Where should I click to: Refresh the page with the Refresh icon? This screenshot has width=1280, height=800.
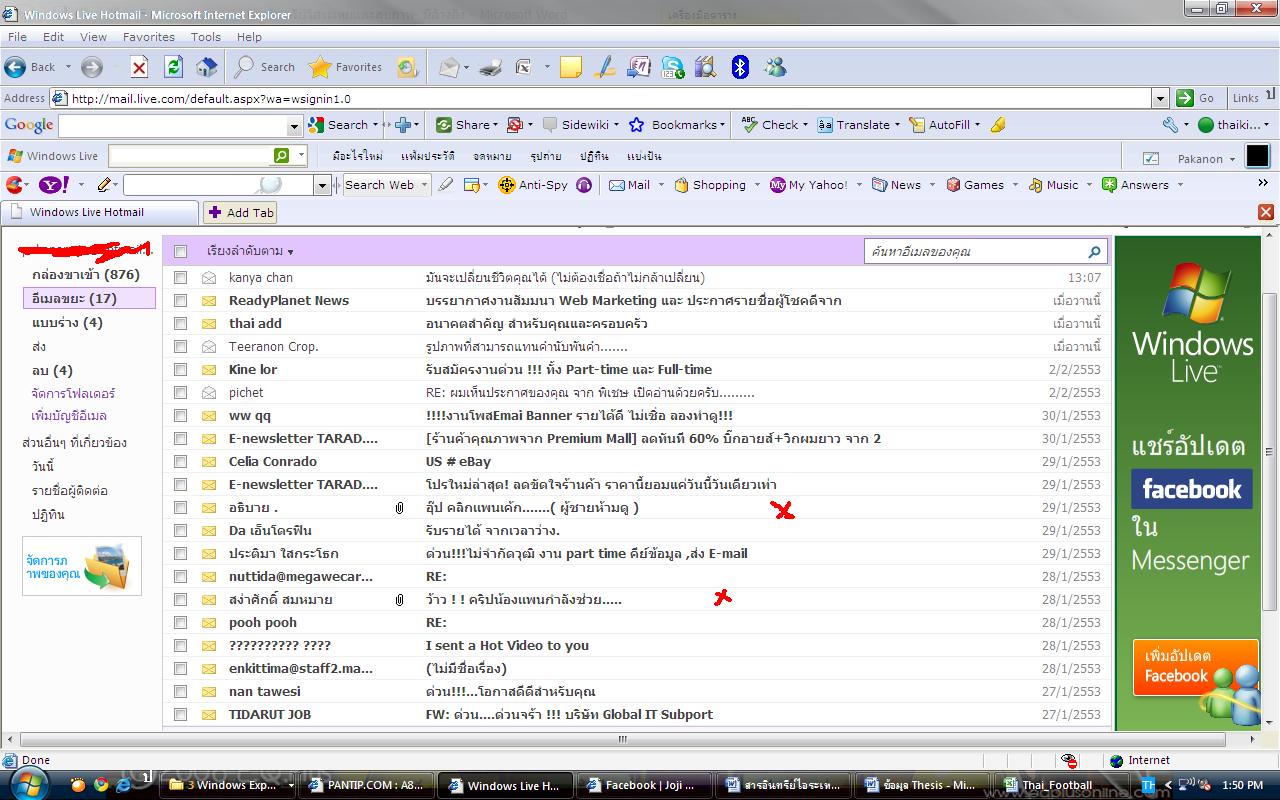173,67
